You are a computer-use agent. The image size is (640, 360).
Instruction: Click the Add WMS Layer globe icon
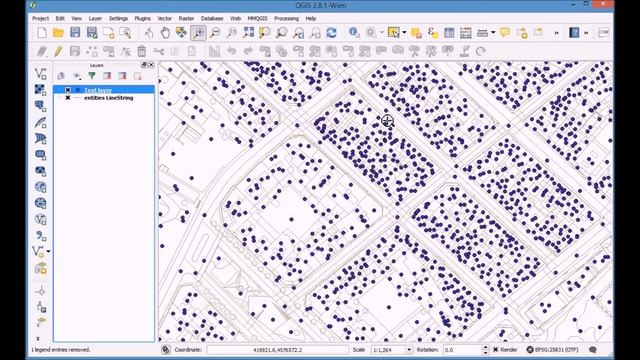pyautogui.click(x=40, y=187)
